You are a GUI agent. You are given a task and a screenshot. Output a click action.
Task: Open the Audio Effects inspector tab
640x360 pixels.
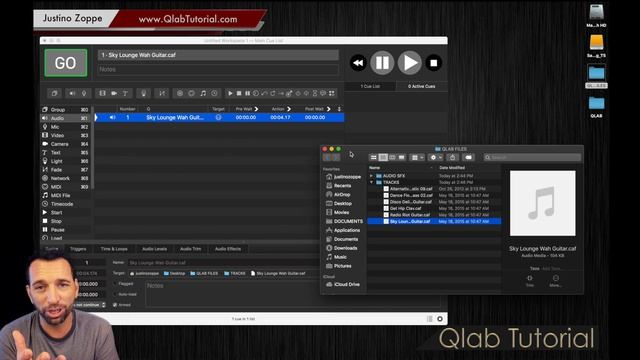click(x=228, y=249)
